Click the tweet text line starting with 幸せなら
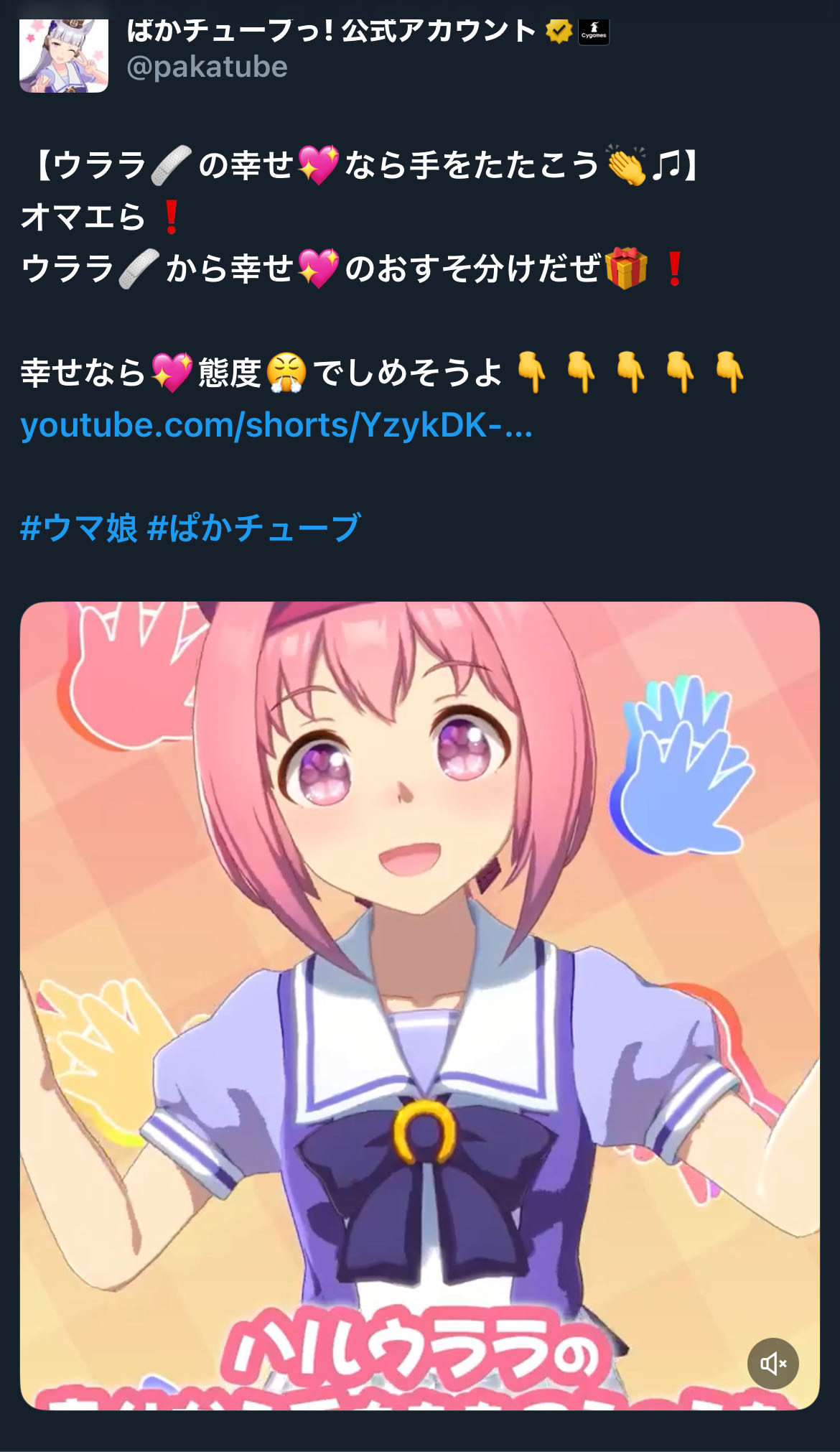The image size is (840, 1452). pos(383,373)
